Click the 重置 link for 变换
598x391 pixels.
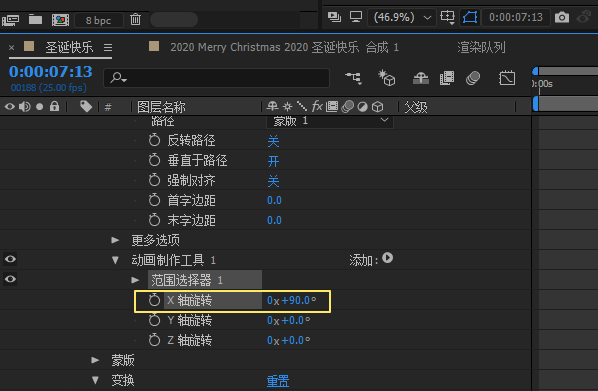[x=278, y=381]
